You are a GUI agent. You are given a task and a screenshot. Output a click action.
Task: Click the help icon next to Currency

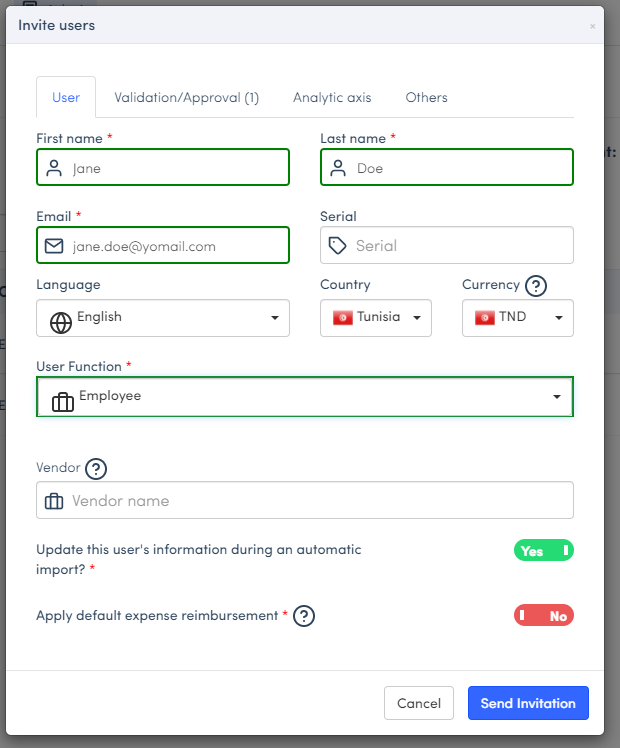point(536,286)
